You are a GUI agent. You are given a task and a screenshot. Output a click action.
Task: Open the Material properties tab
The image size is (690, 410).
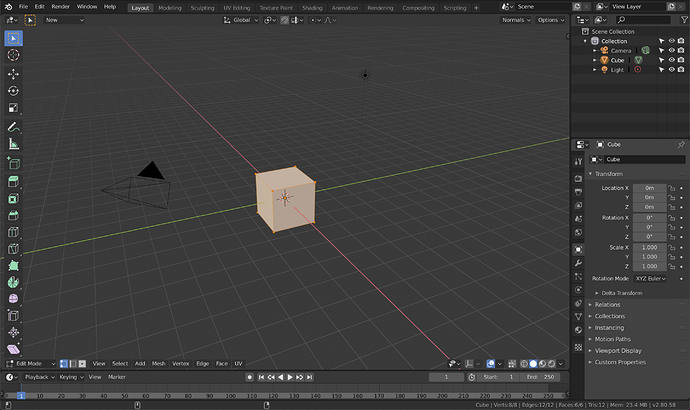pyautogui.click(x=578, y=330)
